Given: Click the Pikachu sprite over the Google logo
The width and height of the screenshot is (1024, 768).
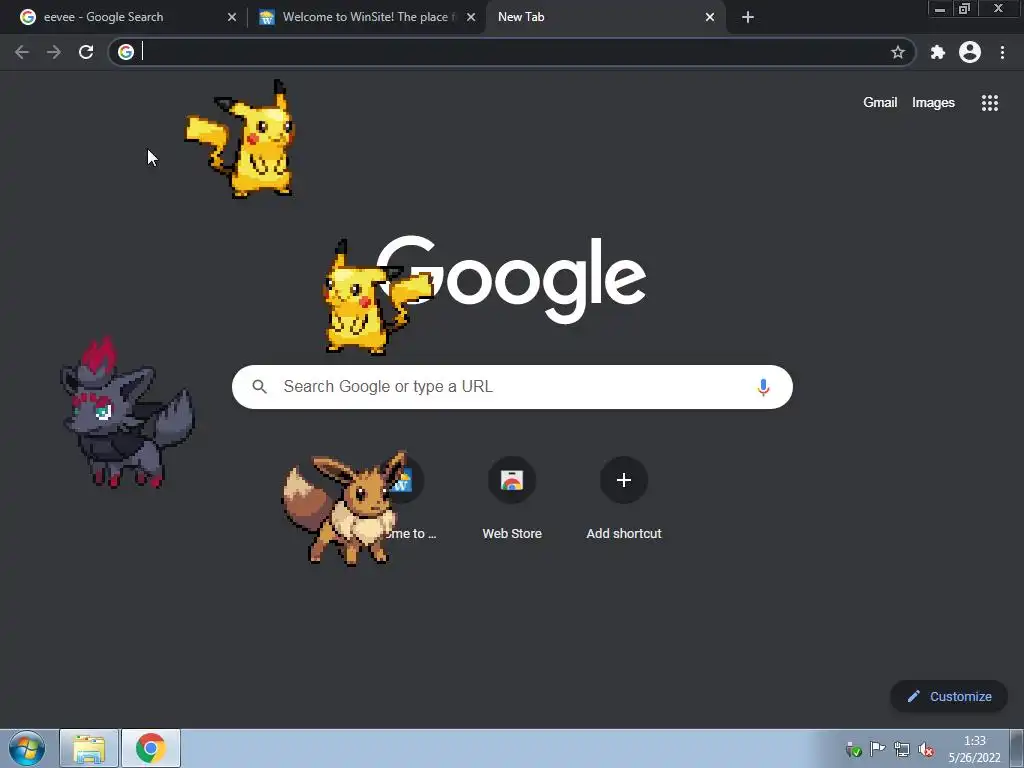Looking at the screenshot, I should [377, 298].
